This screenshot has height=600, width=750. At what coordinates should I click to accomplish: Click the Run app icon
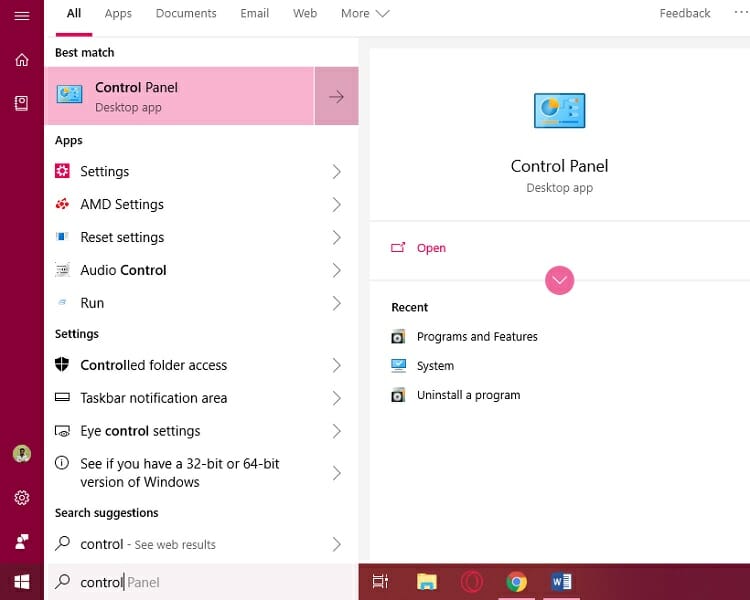pyautogui.click(x=62, y=302)
